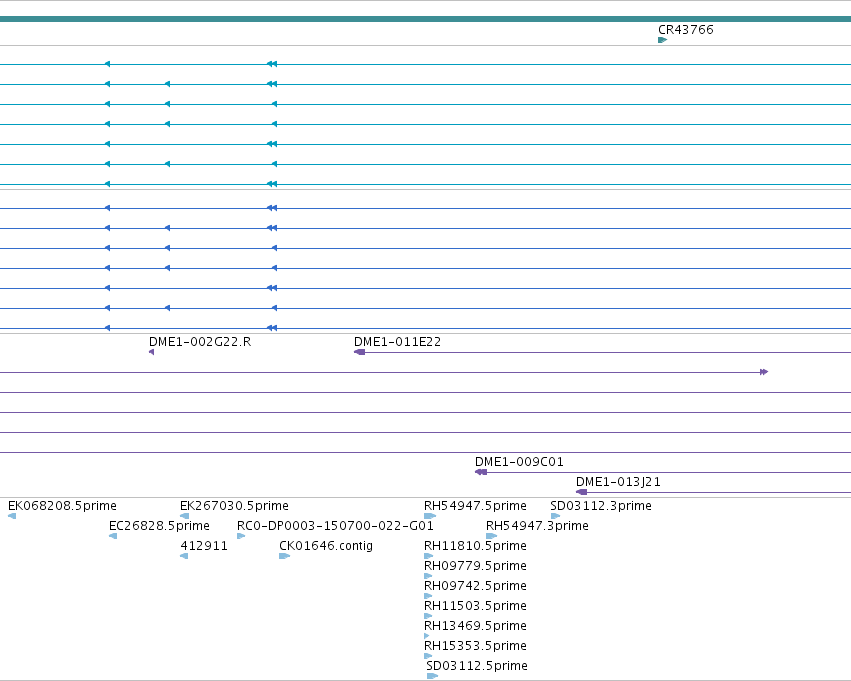
Task: Click the SD03112.5prime EST arrow
Action: pyautogui.click(x=432, y=676)
